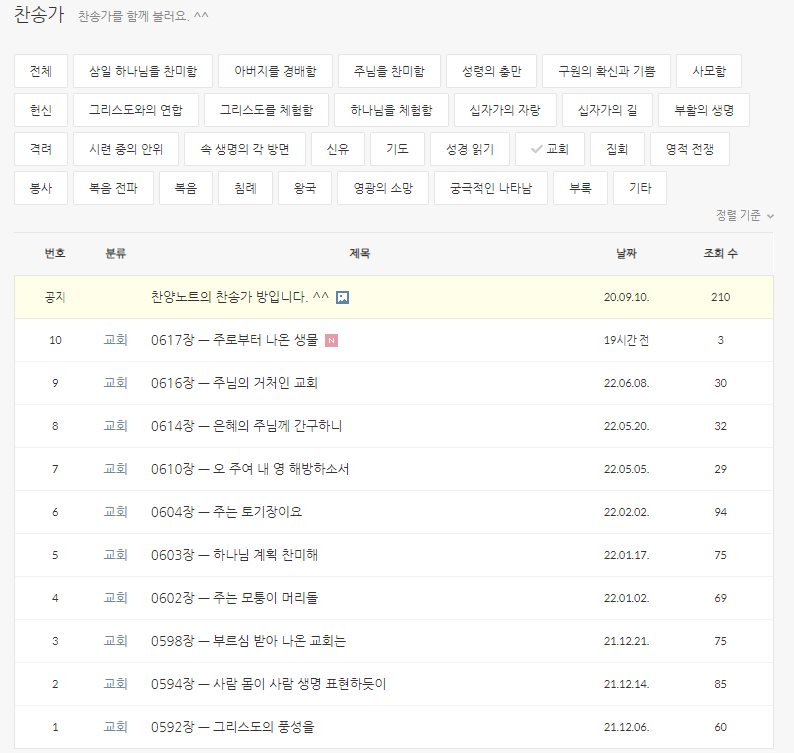Click the 교회 category label in row 9
The width and height of the screenshot is (794, 753).
(116, 383)
